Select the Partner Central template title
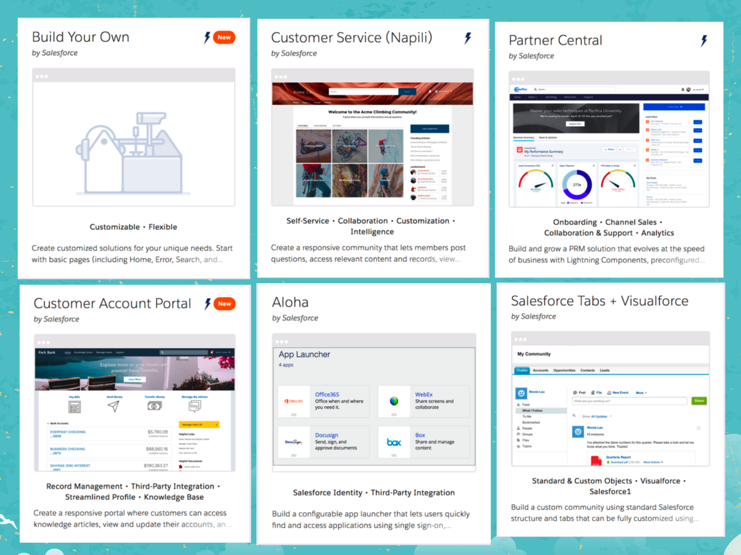The width and height of the screenshot is (741, 555). click(x=555, y=40)
